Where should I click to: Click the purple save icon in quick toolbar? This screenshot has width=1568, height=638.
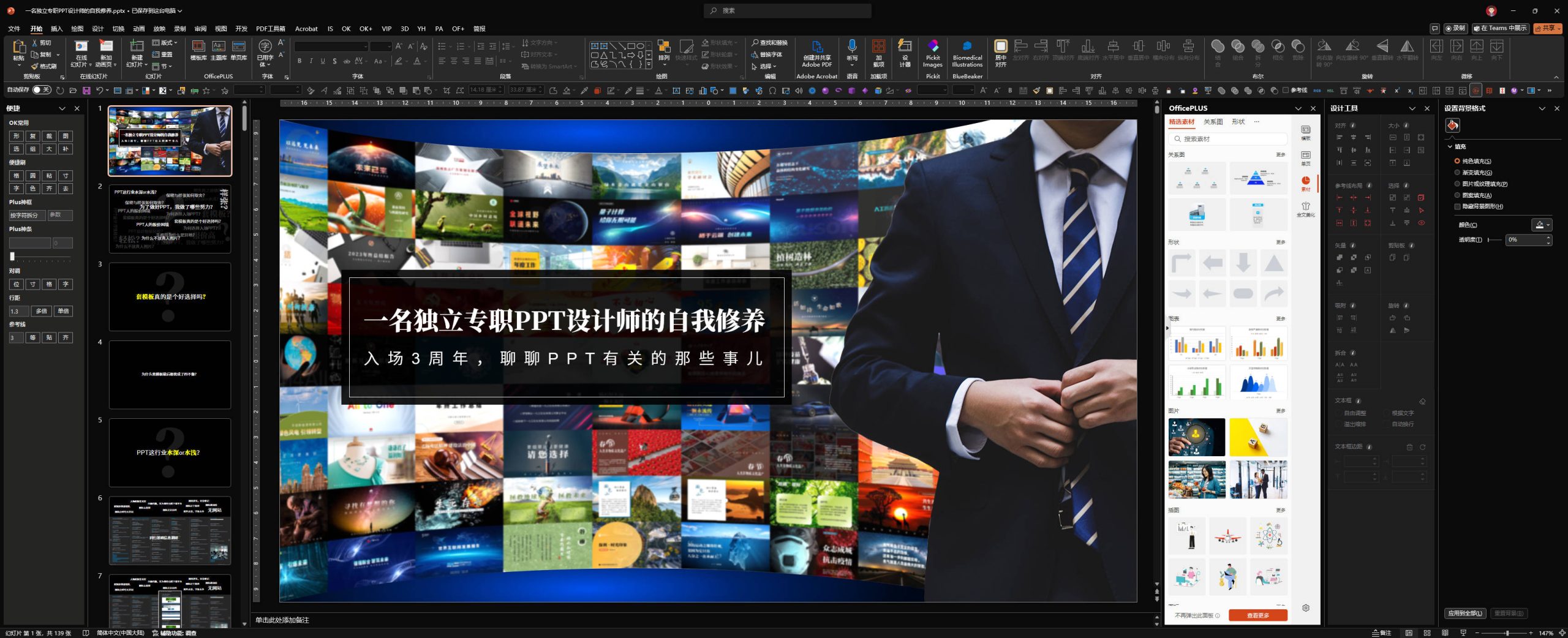click(x=86, y=91)
